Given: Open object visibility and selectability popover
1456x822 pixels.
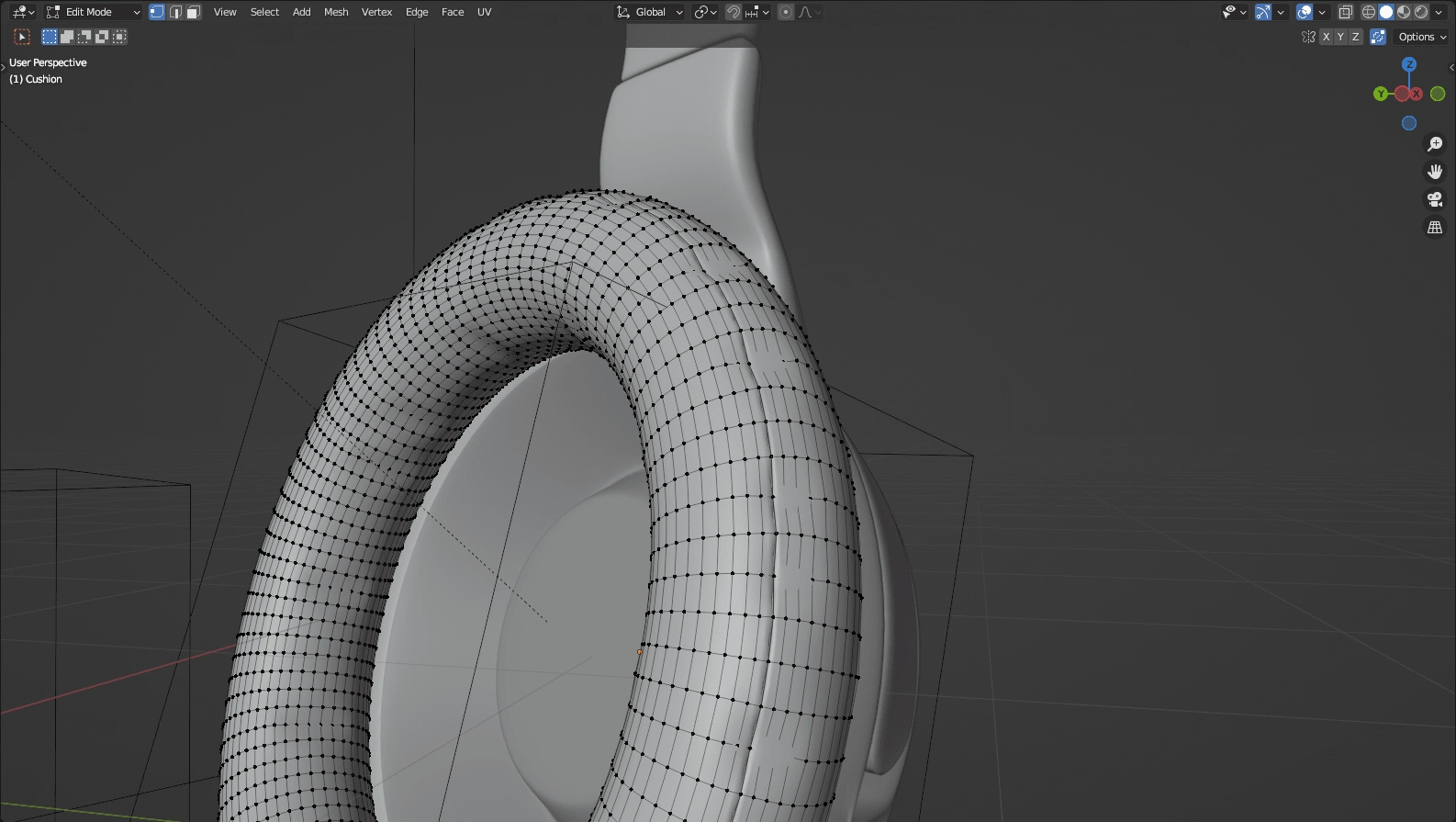Looking at the screenshot, I should [x=1234, y=12].
